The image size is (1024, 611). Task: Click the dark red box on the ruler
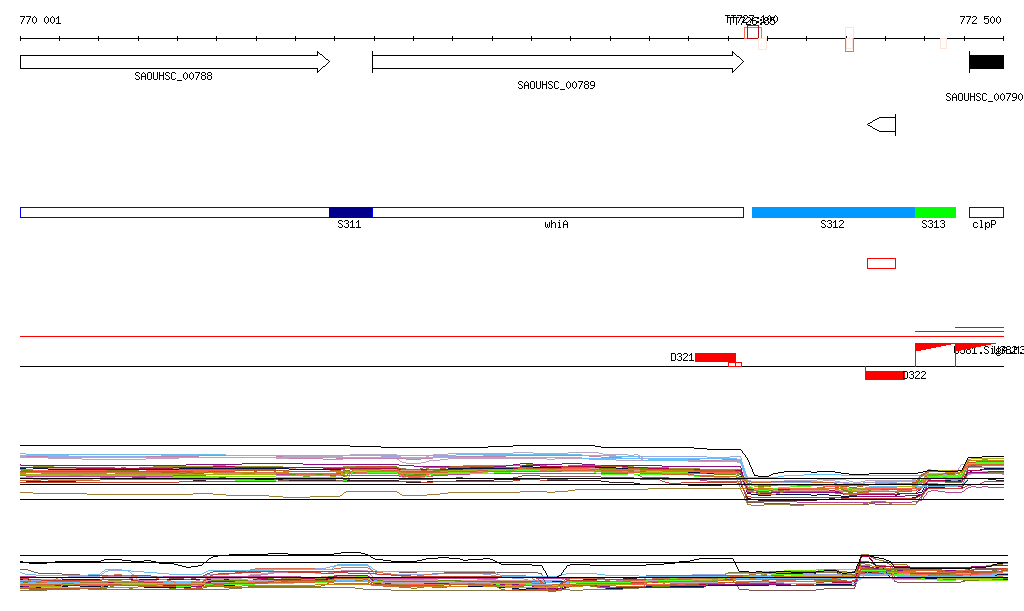point(752,33)
